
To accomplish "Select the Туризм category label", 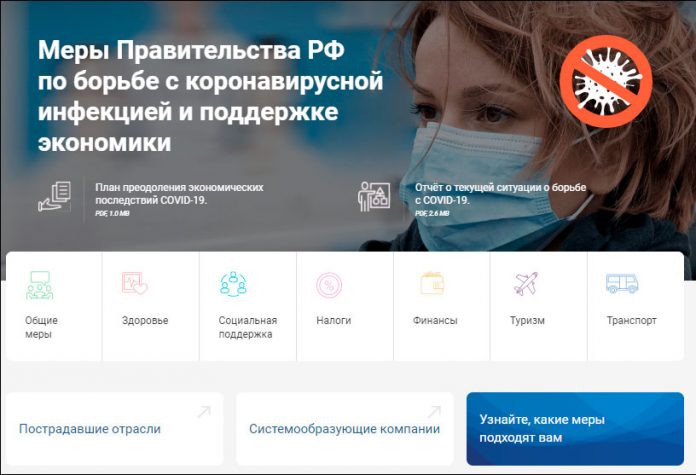I will pyautogui.click(x=527, y=321).
